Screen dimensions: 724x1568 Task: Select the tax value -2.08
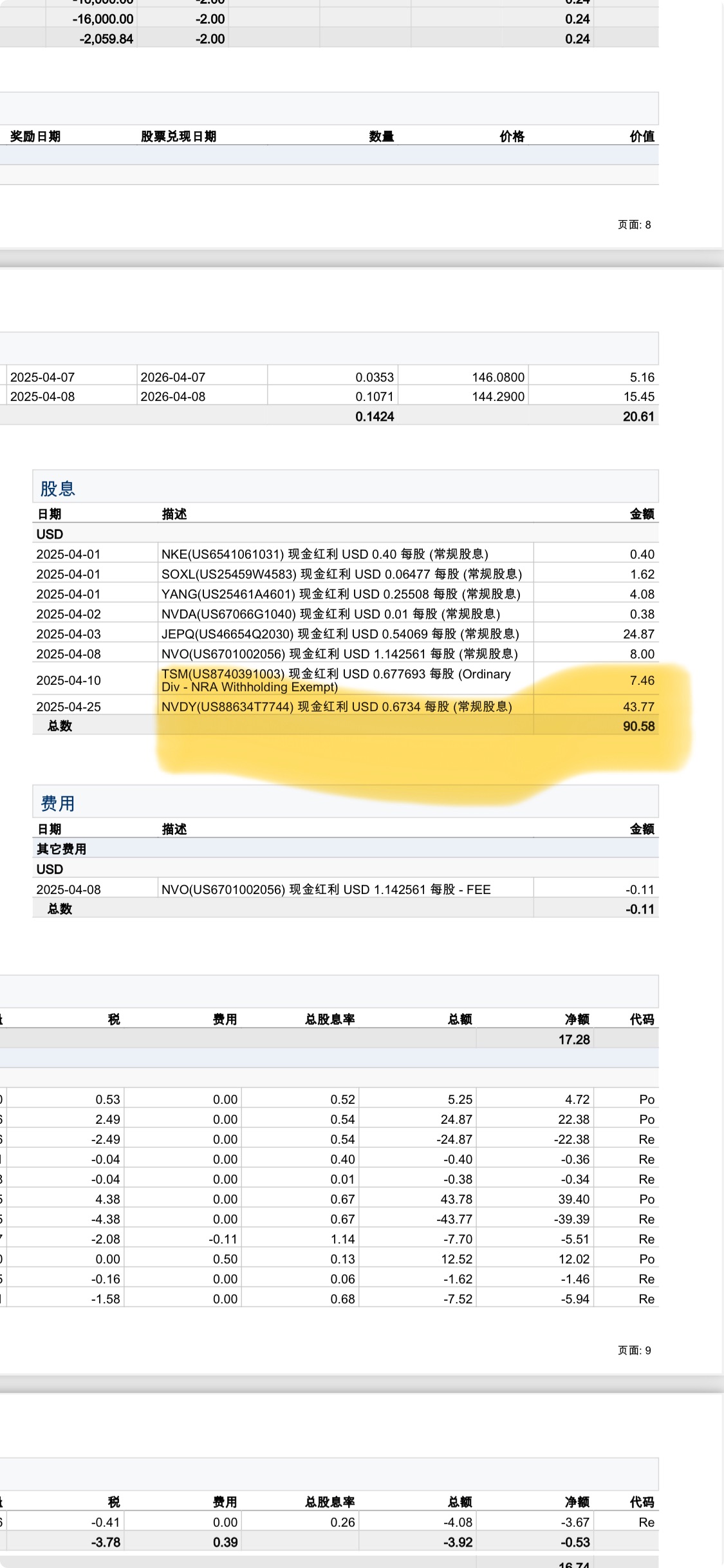pyautogui.click(x=106, y=1239)
